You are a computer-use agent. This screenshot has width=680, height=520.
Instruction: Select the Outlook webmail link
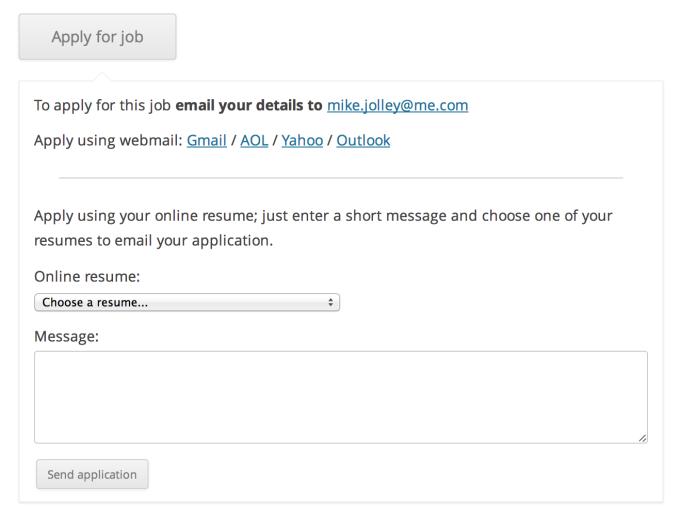[363, 141]
